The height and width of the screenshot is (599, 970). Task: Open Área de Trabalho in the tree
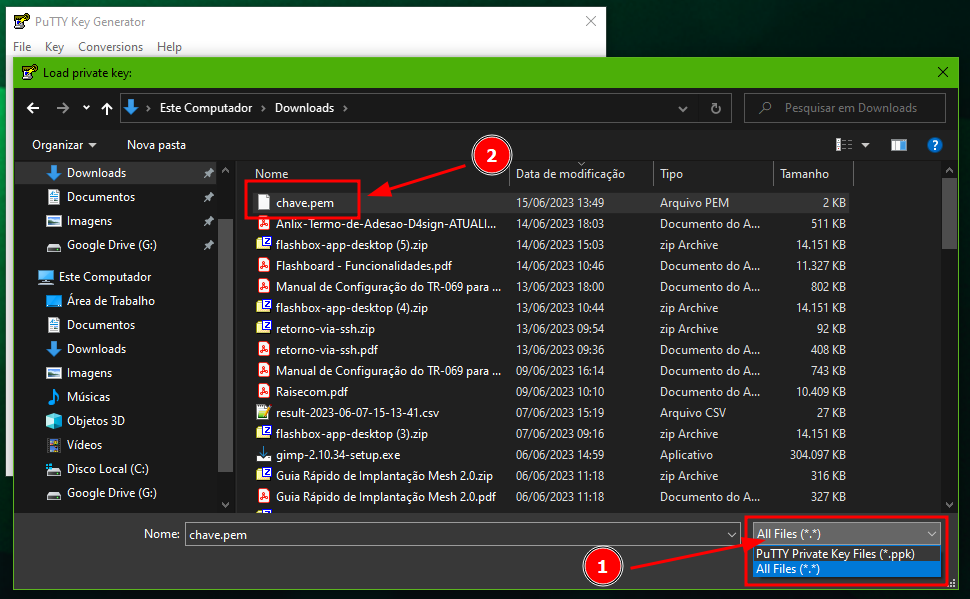[110, 301]
